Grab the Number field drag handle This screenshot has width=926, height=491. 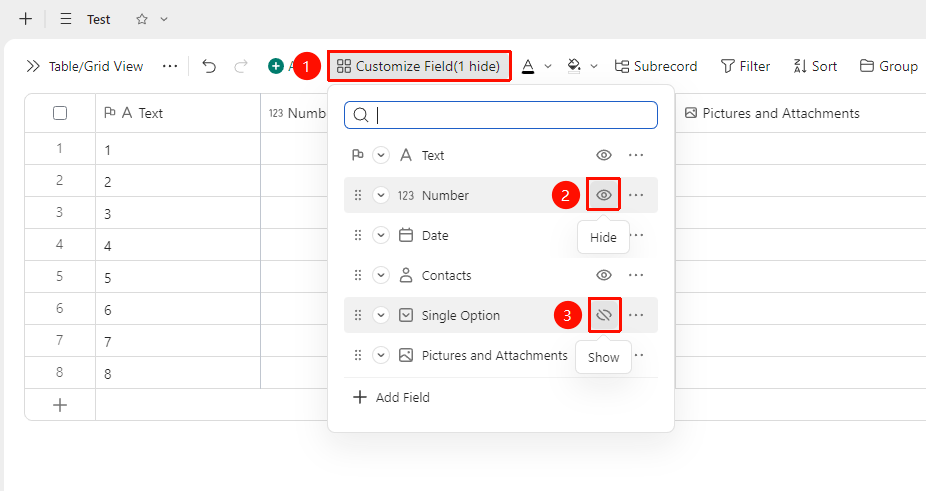(x=357, y=195)
